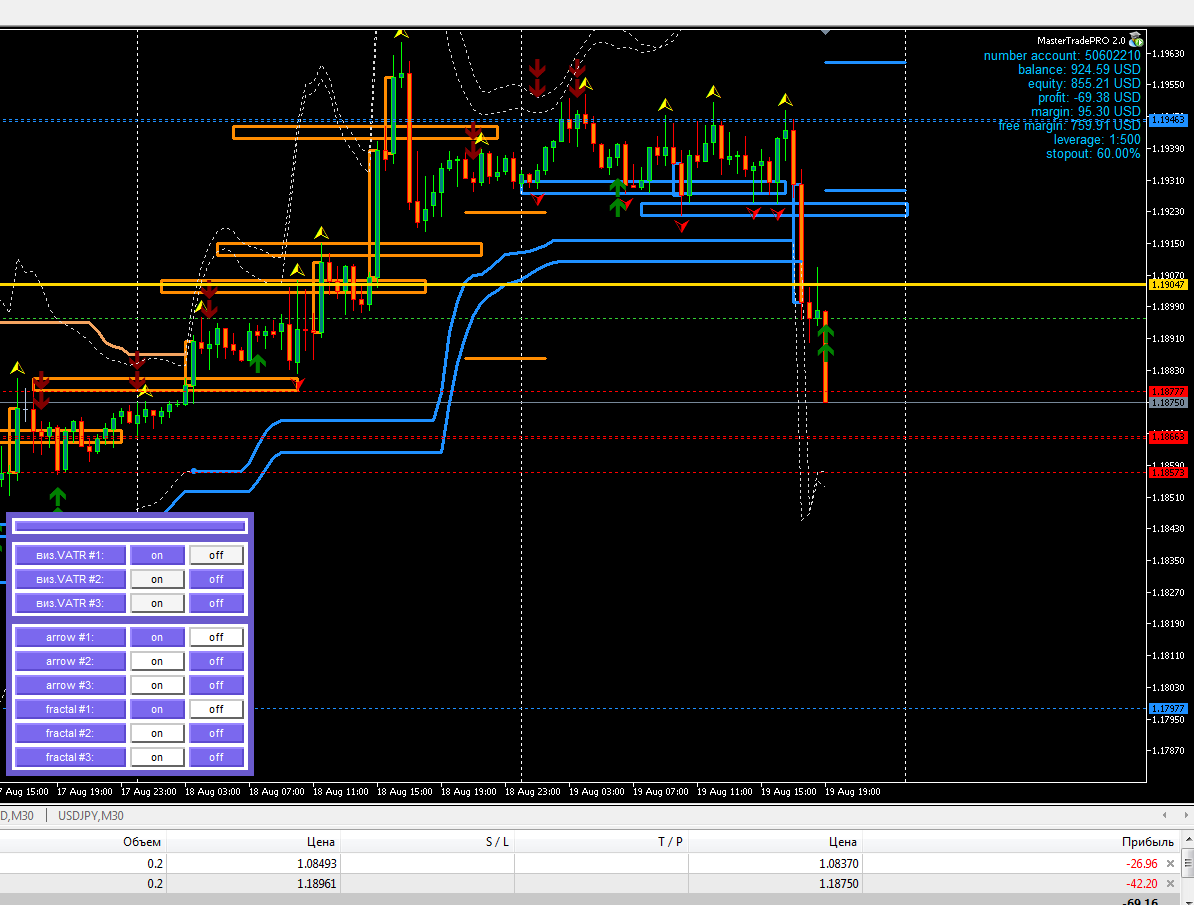Close the order with -26.96 profit

click(1170, 864)
